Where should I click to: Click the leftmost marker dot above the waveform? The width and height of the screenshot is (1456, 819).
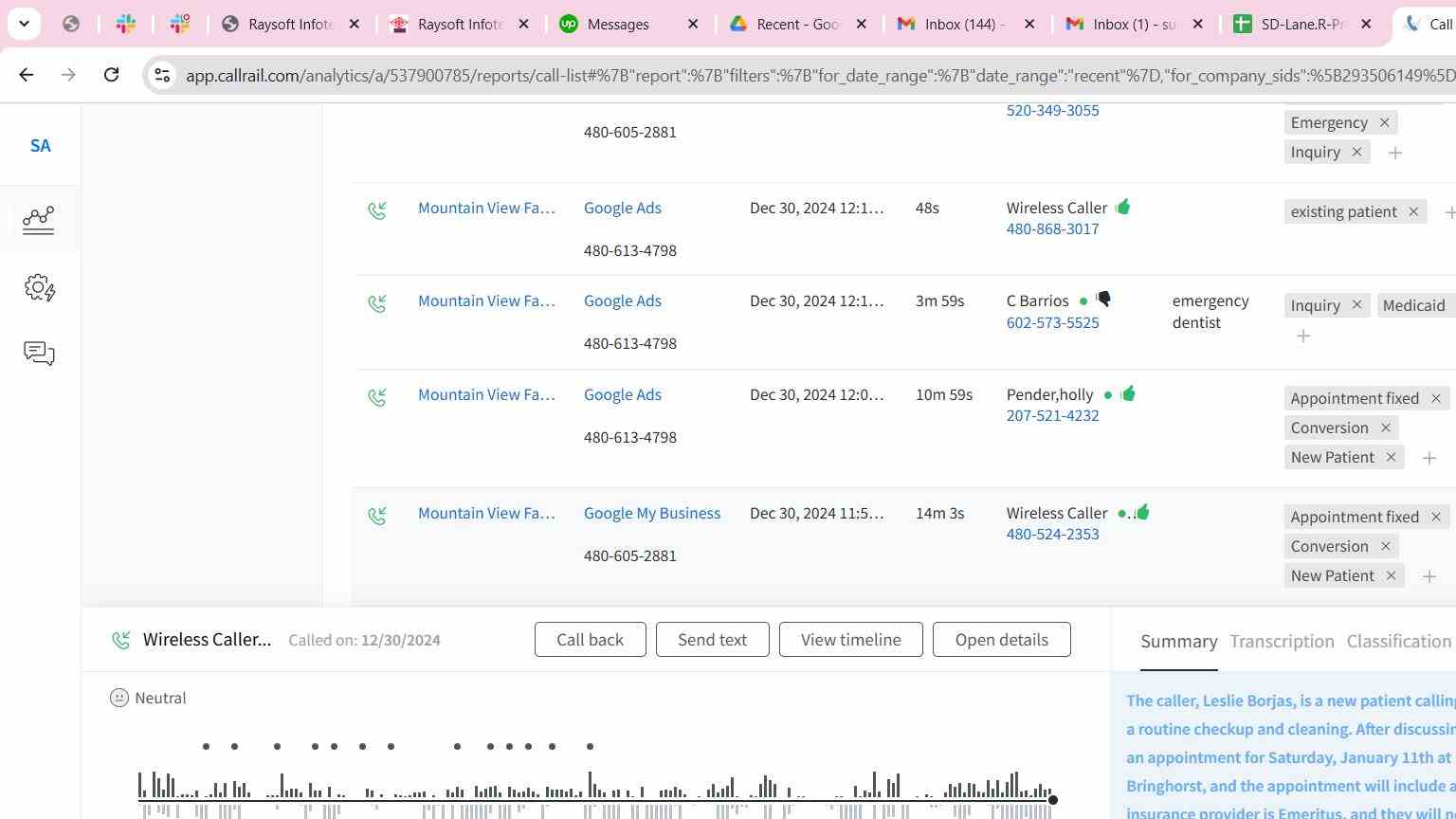click(x=206, y=746)
